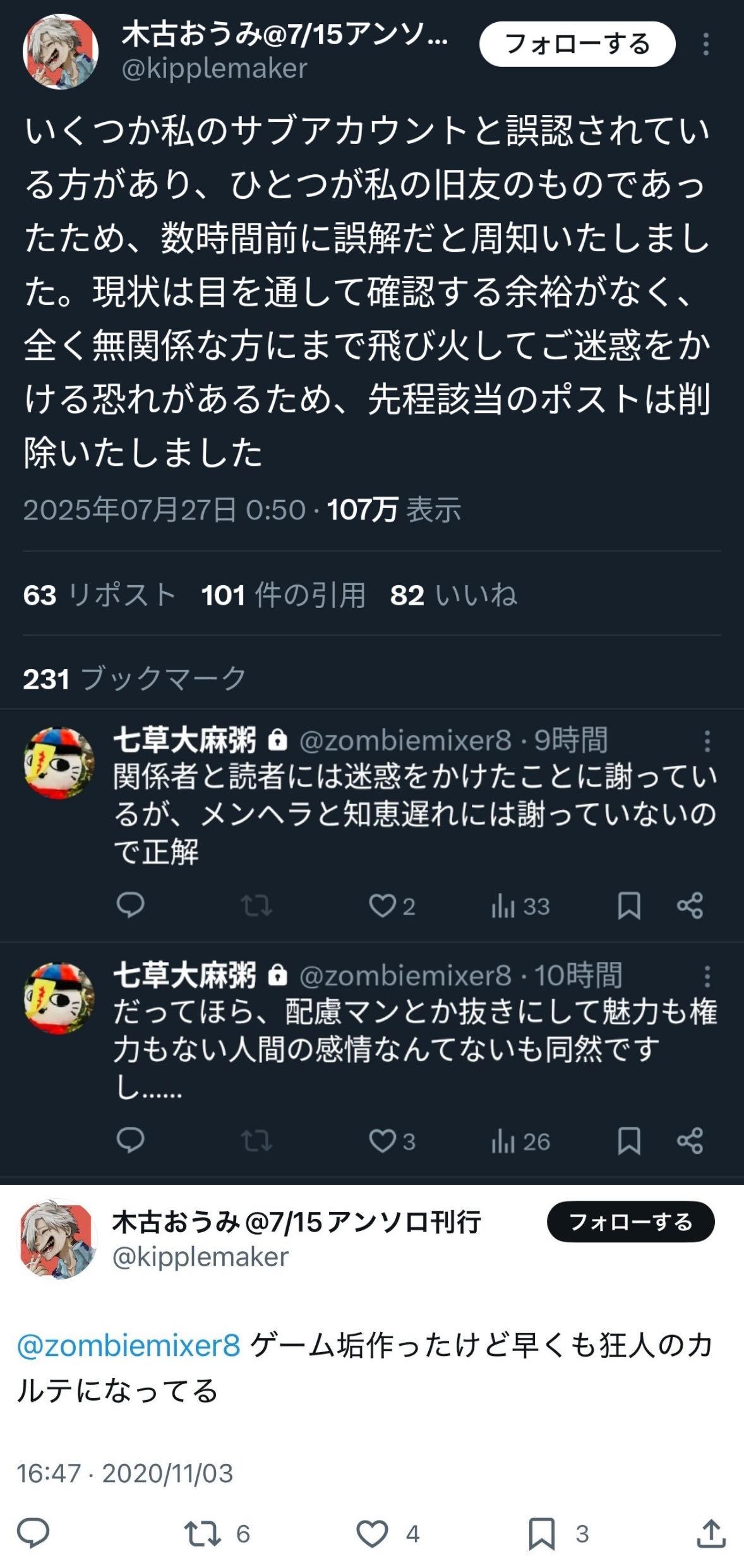View analytics showing 33 views
The width and height of the screenshot is (744, 1568).
pyautogui.click(x=520, y=906)
